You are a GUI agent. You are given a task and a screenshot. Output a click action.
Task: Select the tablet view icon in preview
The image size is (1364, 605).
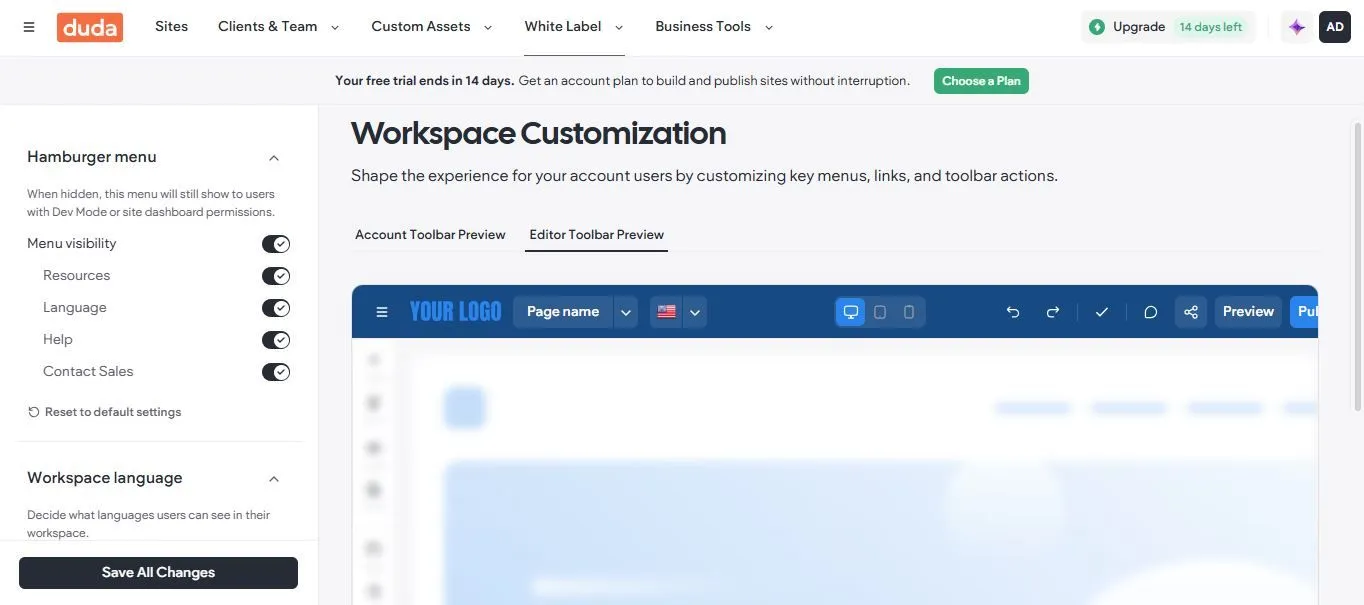coord(880,312)
